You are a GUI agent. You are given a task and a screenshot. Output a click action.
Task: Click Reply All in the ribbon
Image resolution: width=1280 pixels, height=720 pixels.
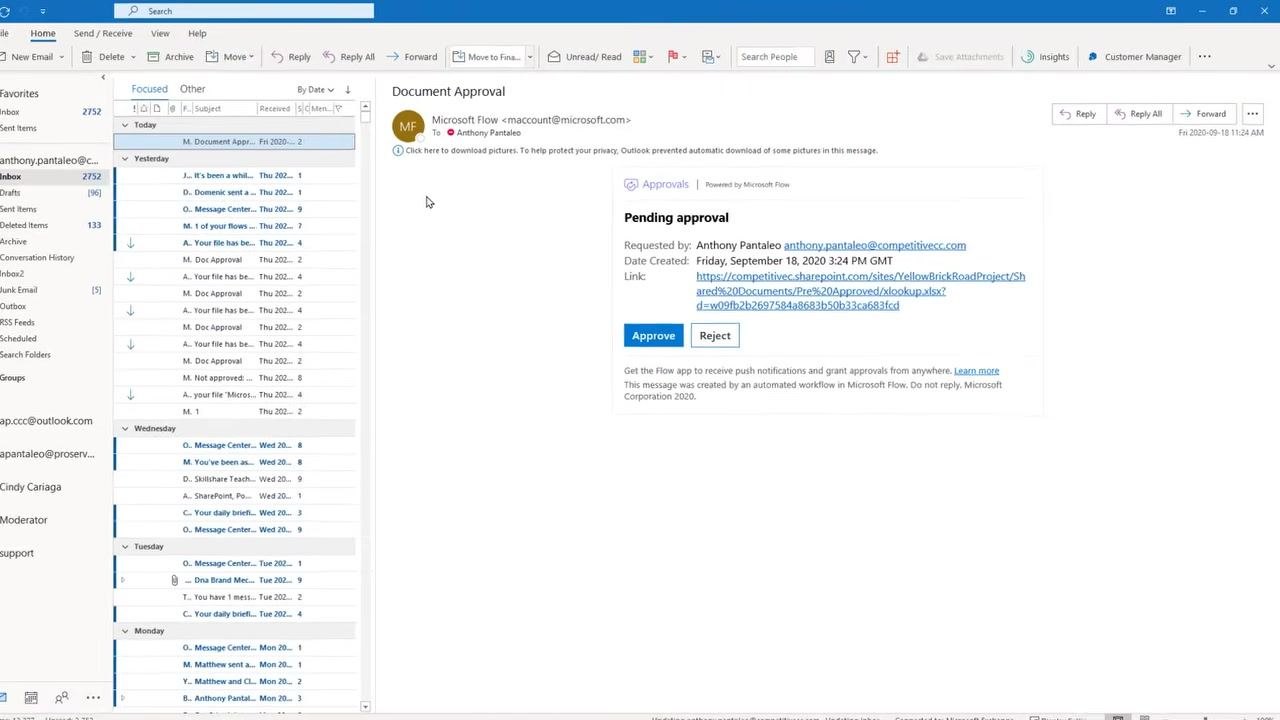coord(349,57)
